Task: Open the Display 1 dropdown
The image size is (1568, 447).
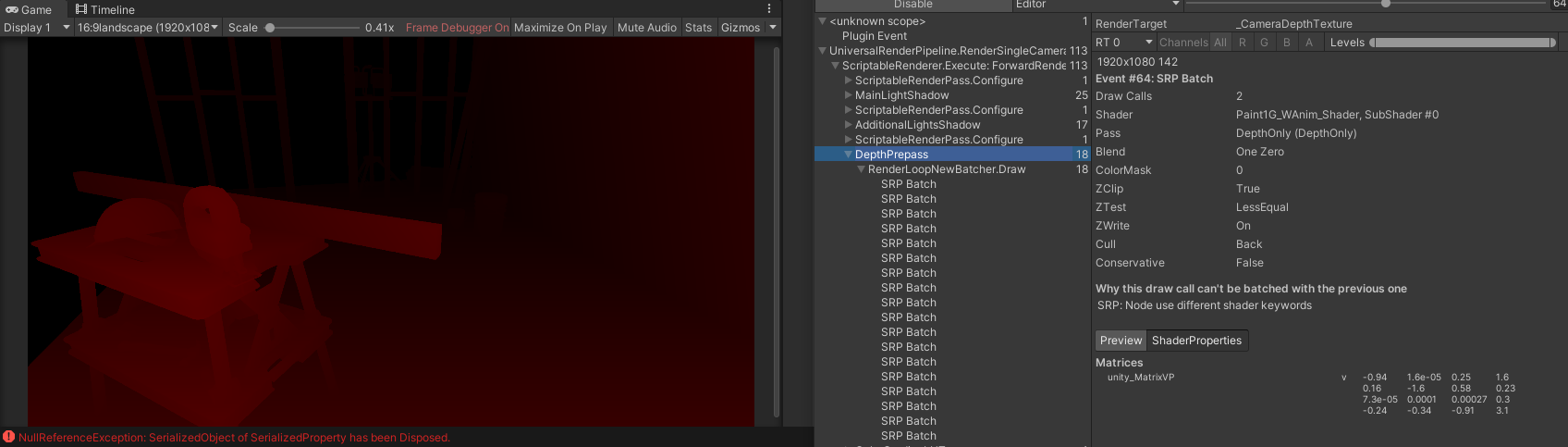Action: 37,28
